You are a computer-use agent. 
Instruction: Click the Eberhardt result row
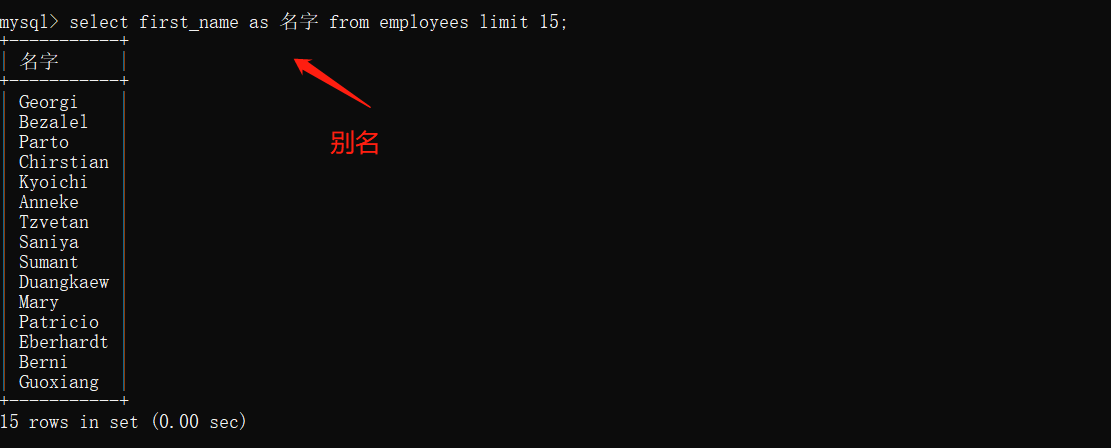tap(64, 342)
